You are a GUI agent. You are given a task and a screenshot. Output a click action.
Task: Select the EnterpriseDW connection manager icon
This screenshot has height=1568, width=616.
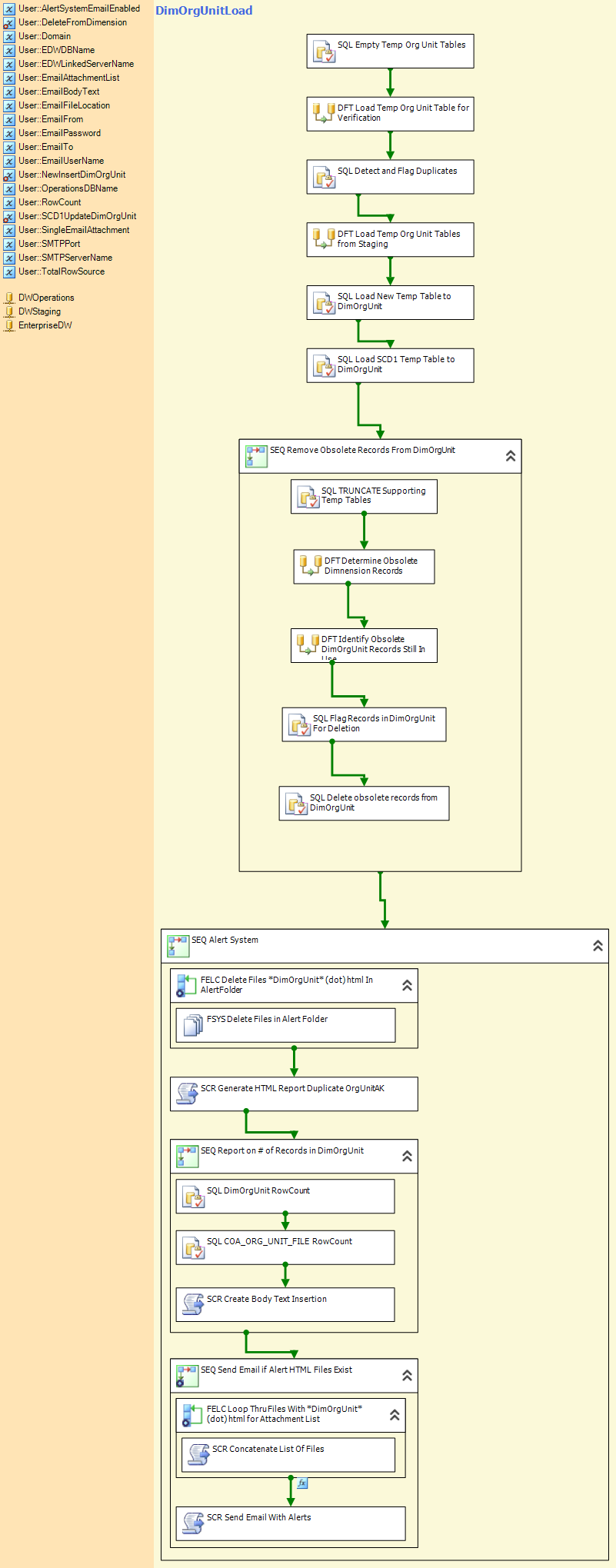coord(8,325)
